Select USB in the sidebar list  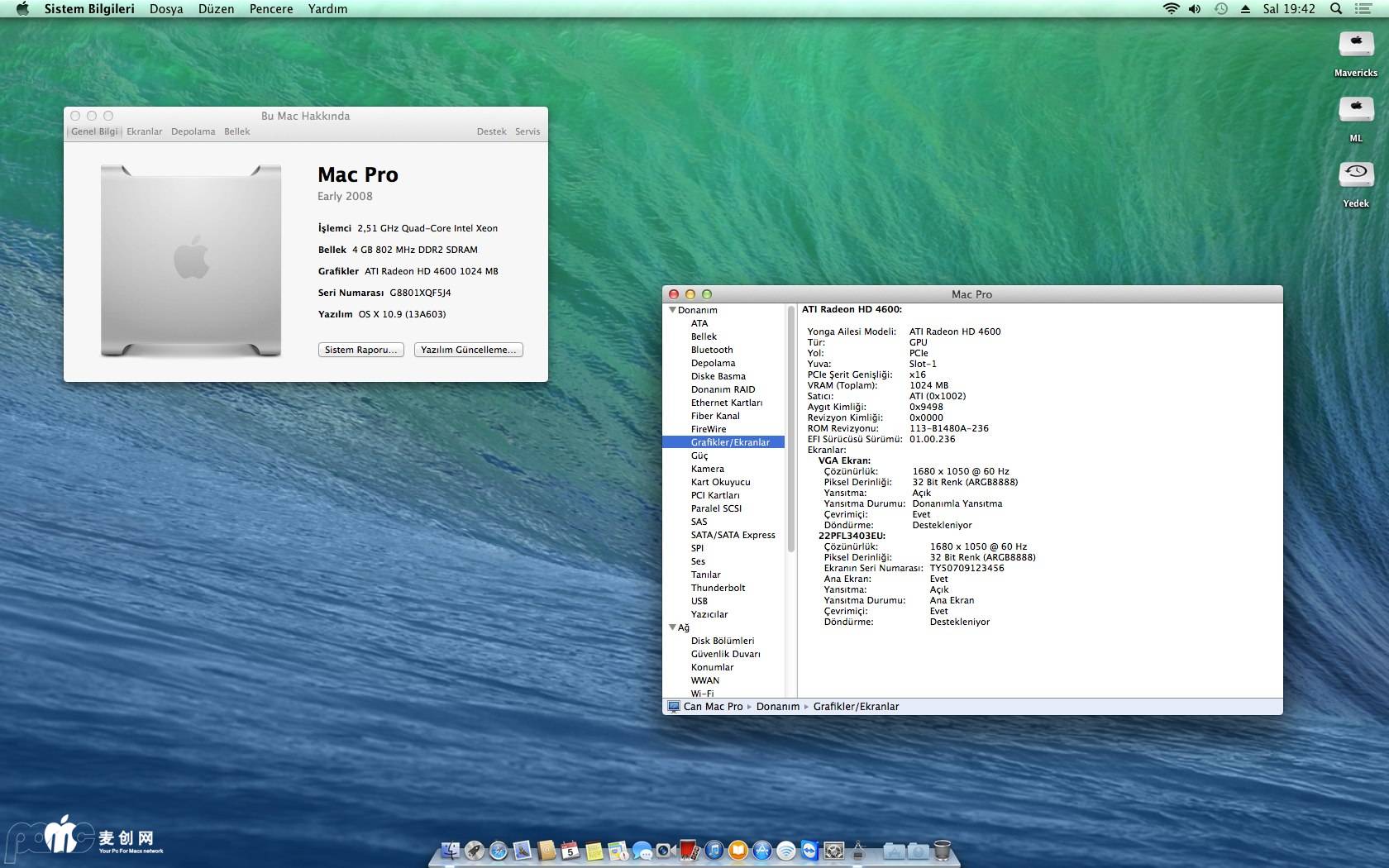click(x=699, y=601)
